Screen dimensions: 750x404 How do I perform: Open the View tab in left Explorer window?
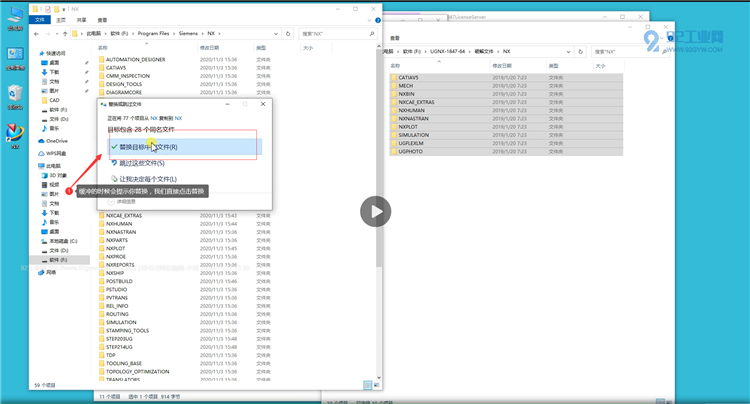click(x=102, y=20)
